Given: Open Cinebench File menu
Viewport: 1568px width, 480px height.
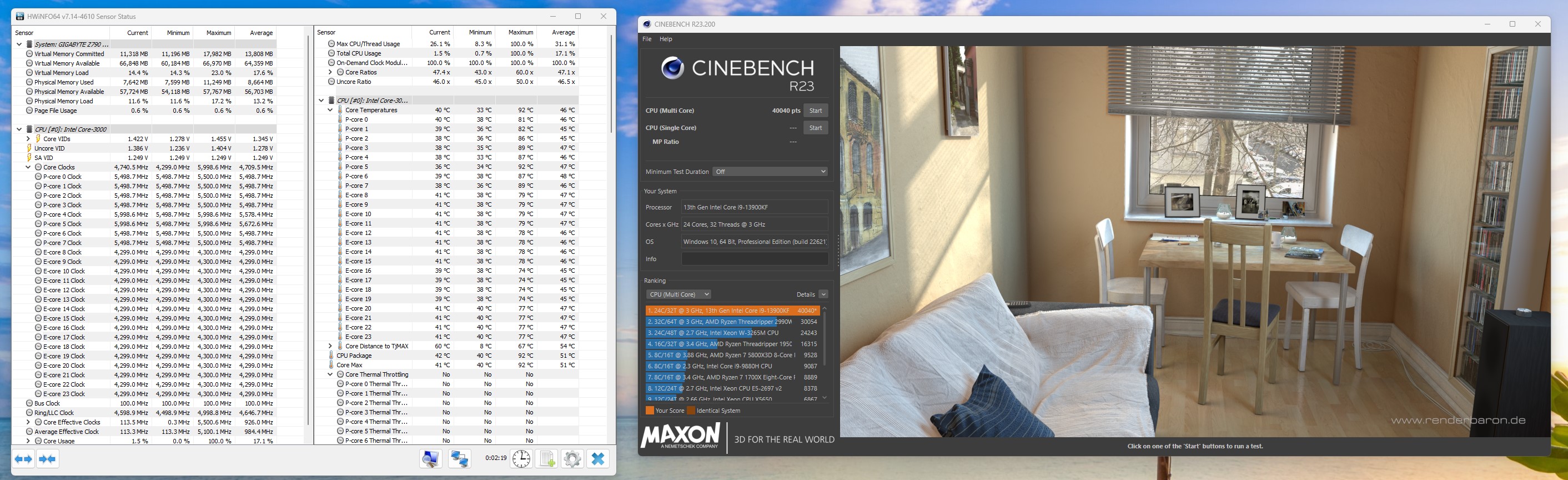Looking at the screenshot, I should [647, 39].
